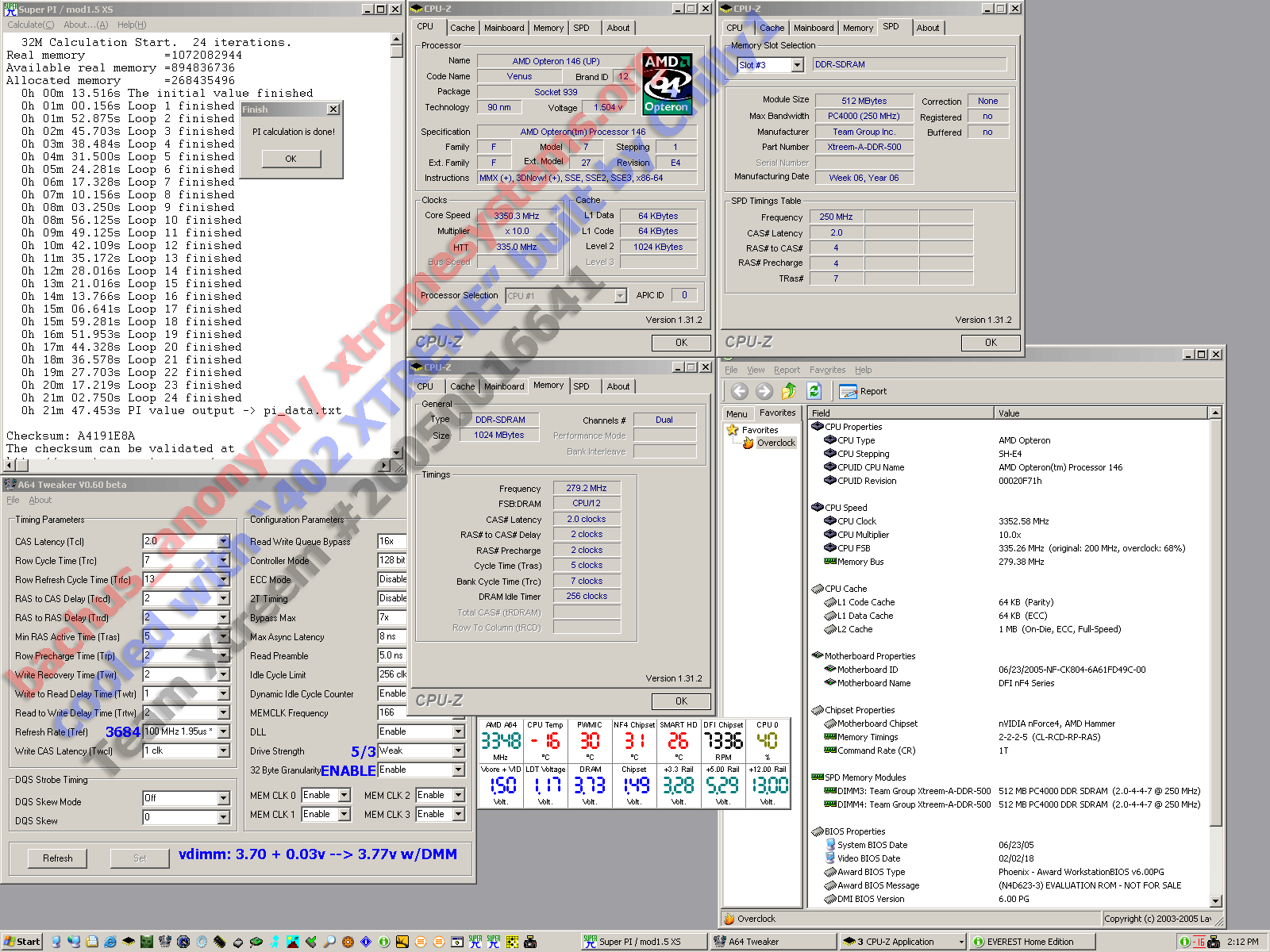Click the Core Speed value field in CPU-Z
Image resolution: width=1270 pixels, height=952 pixels.
tap(516, 216)
